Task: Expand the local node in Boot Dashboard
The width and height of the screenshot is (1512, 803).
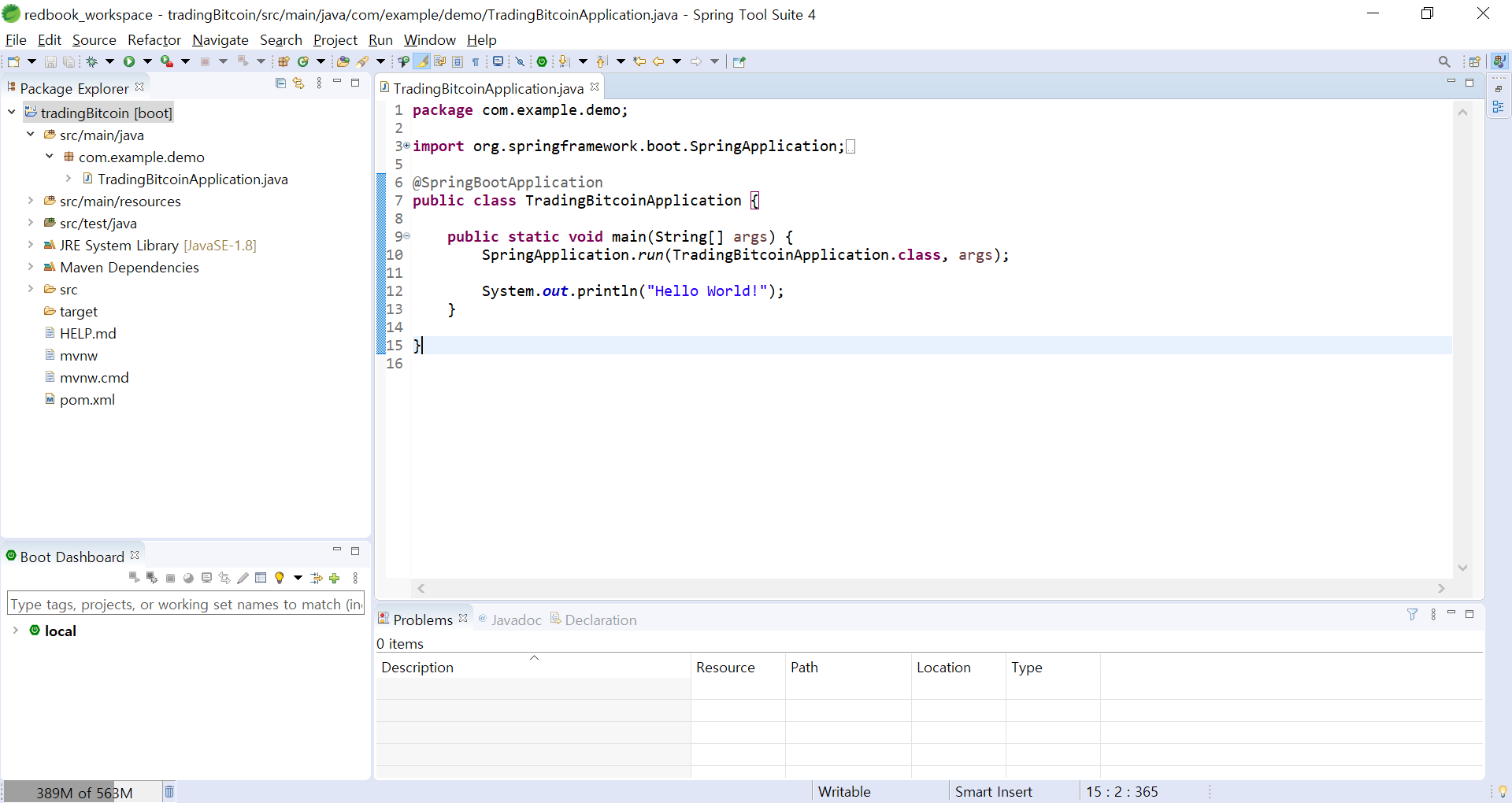Action: click(15, 631)
